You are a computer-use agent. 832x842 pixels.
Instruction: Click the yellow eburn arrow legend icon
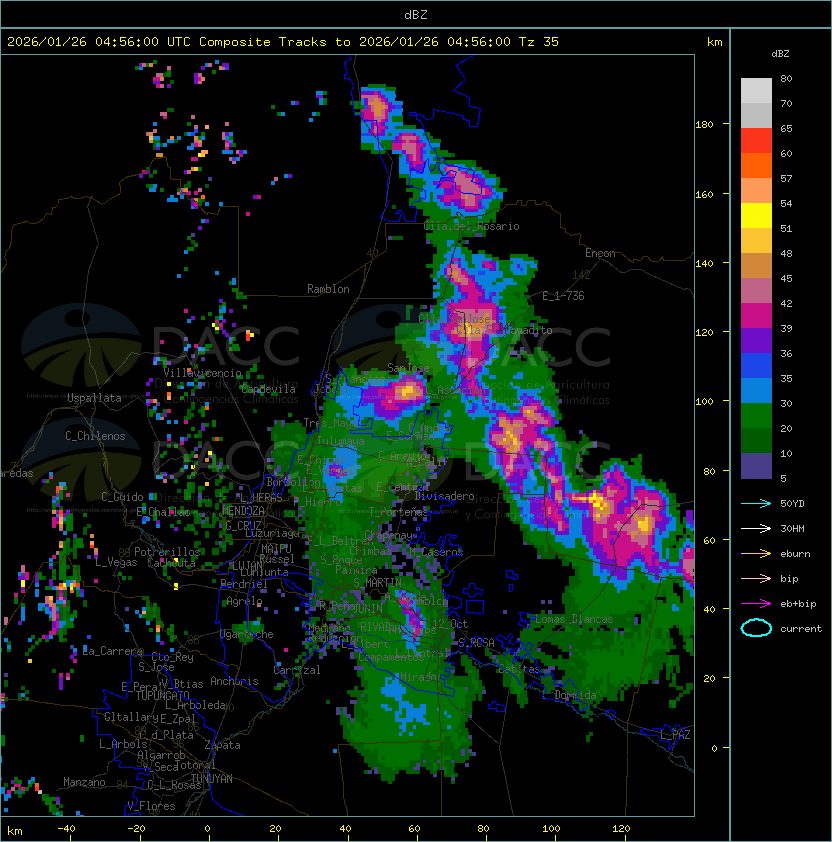(756, 554)
